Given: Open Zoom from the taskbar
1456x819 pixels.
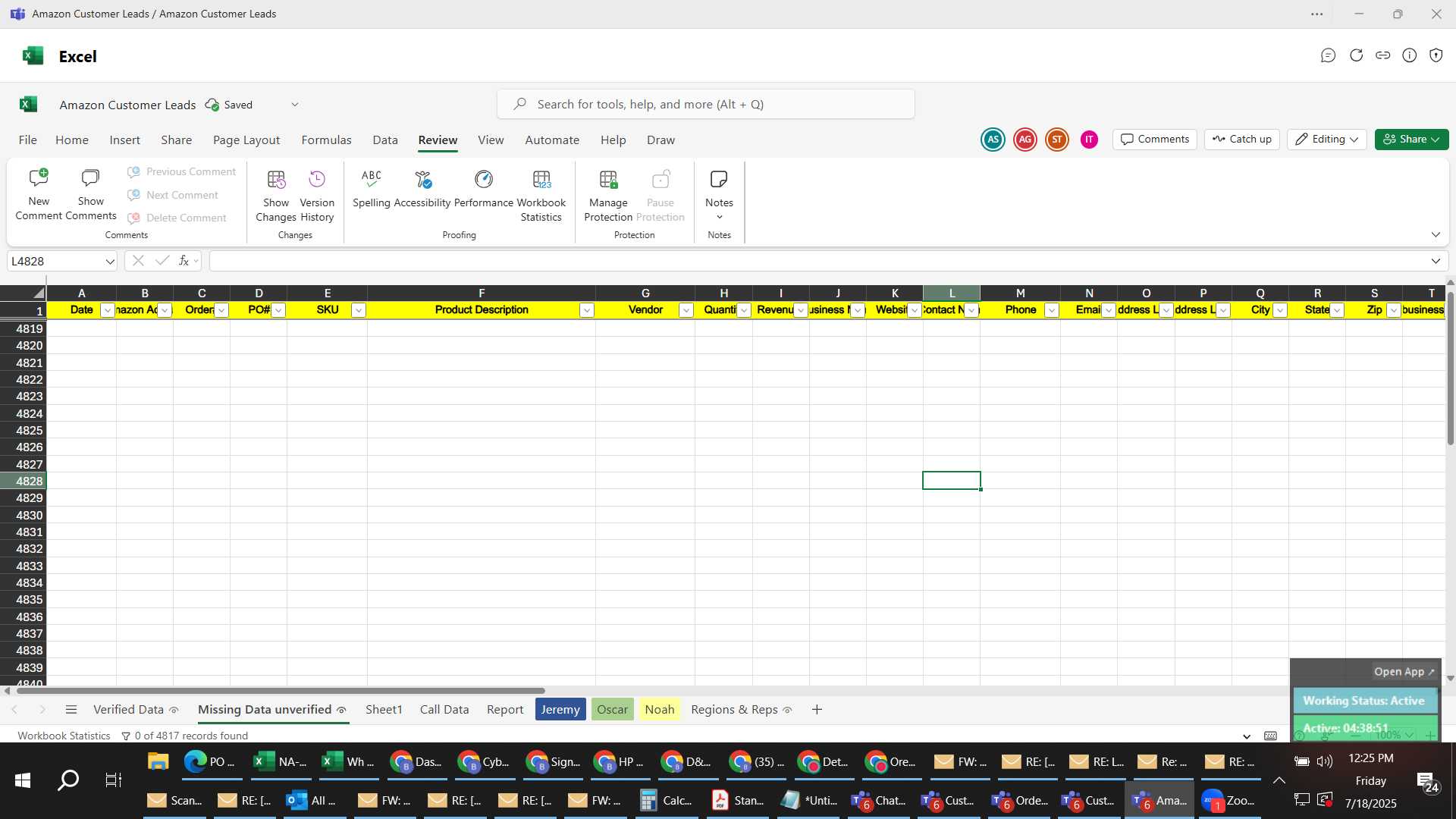Looking at the screenshot, I should [1229, 801].
